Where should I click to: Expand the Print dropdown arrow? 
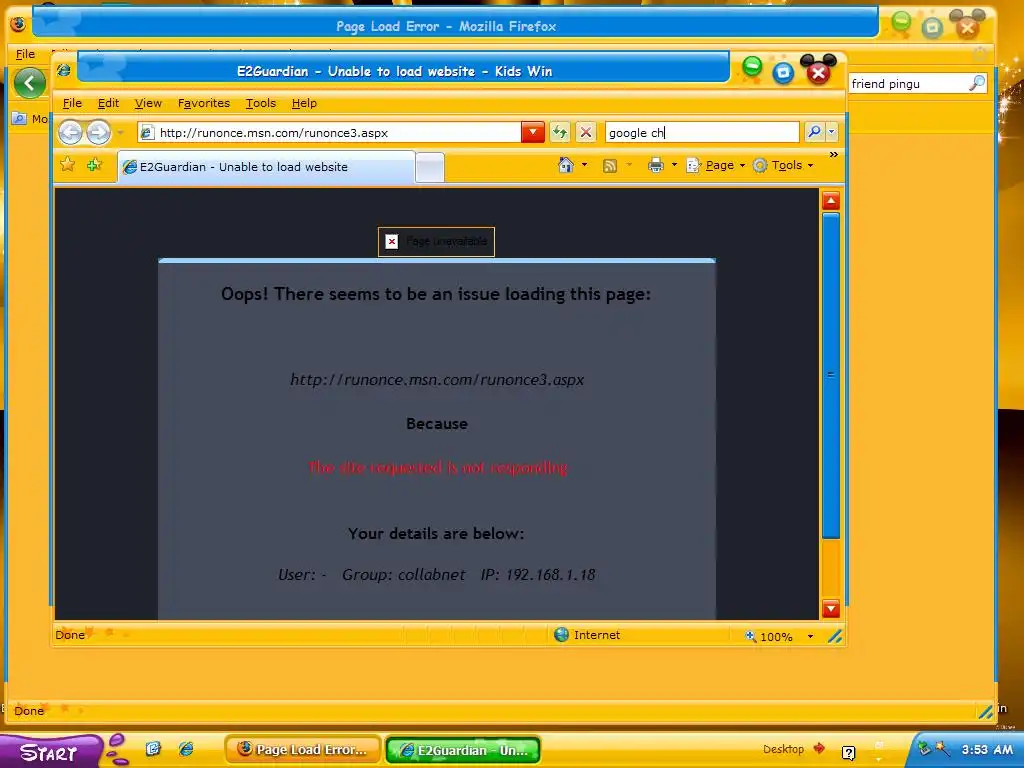tap(674, 165)
